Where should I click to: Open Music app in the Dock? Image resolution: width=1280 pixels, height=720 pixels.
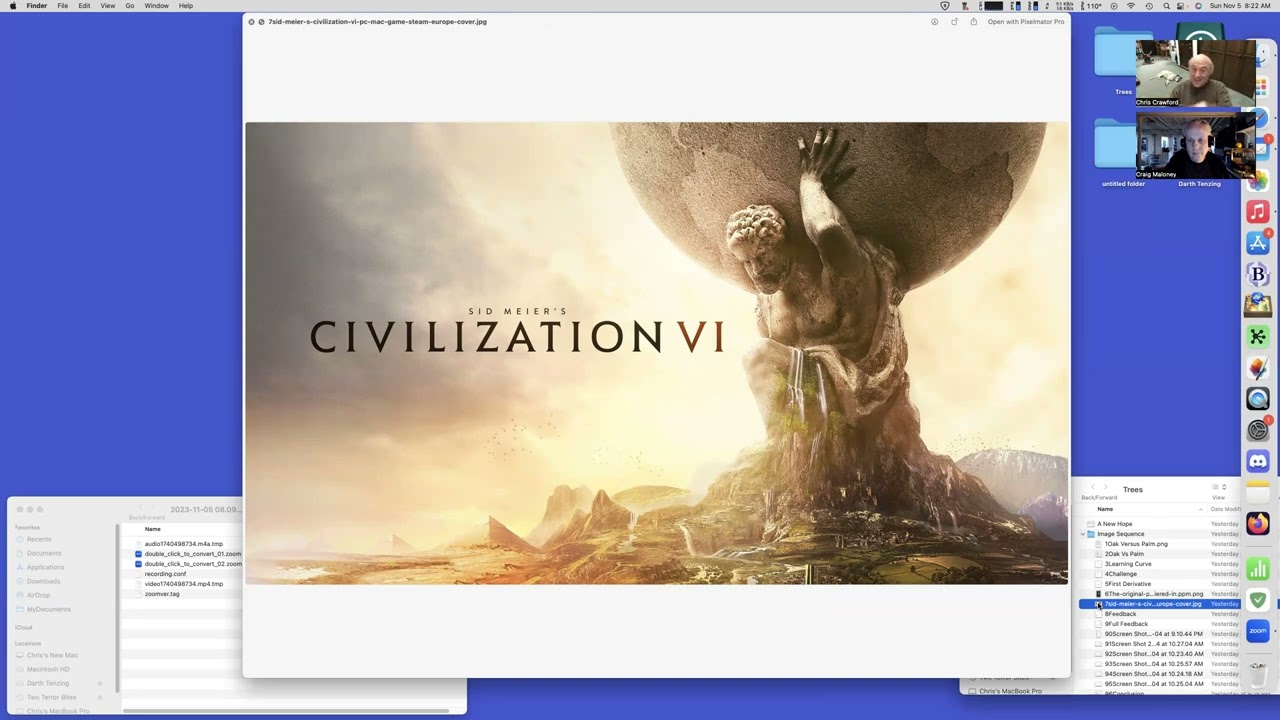pos(1258,212)
